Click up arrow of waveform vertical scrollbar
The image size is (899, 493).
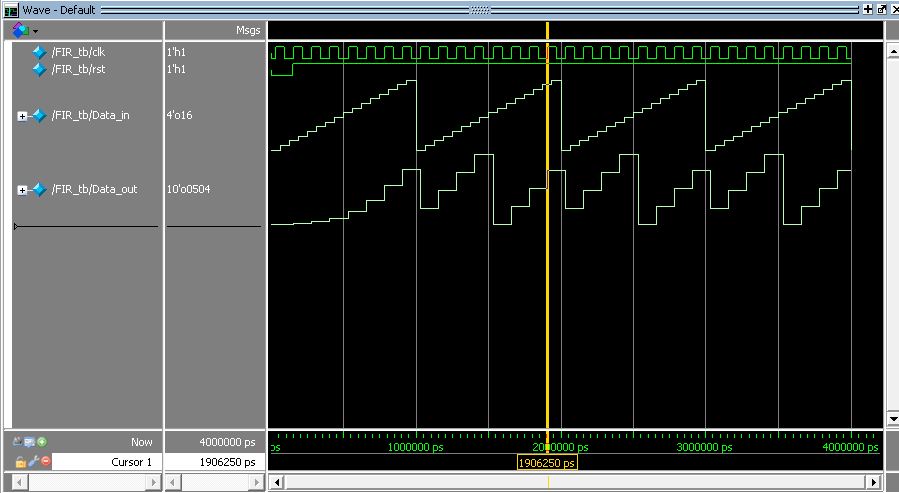click(893, 51)
